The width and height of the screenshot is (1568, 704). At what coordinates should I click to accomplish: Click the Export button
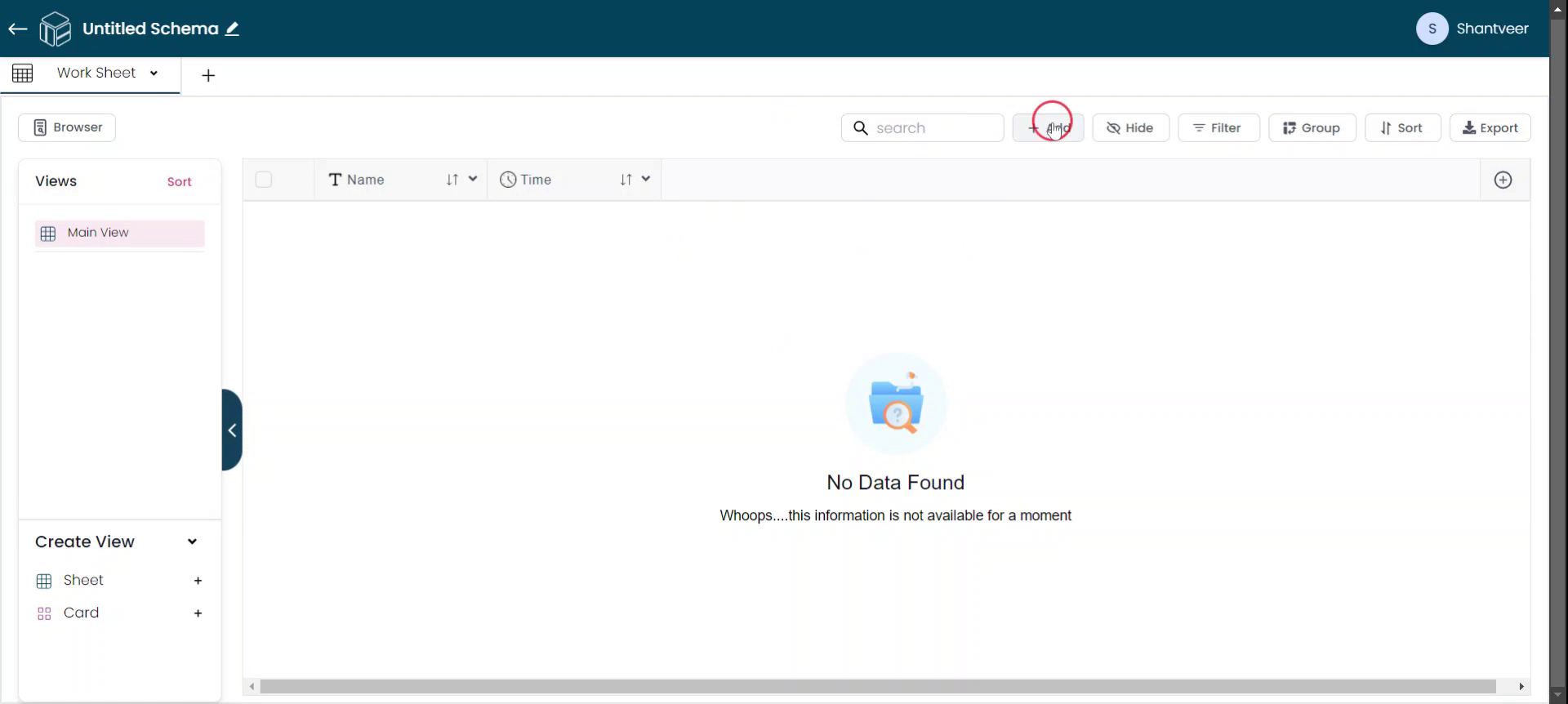[x=1490, y=128]
